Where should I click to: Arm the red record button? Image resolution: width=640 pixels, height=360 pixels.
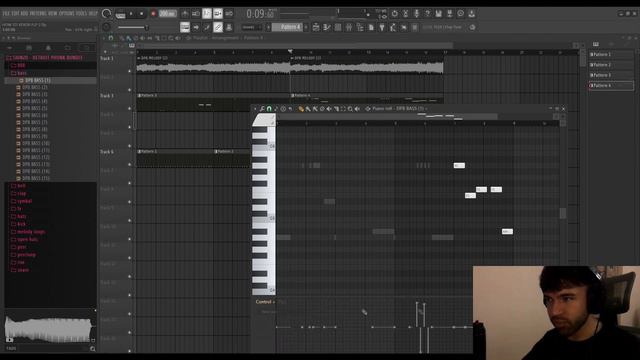153,14
